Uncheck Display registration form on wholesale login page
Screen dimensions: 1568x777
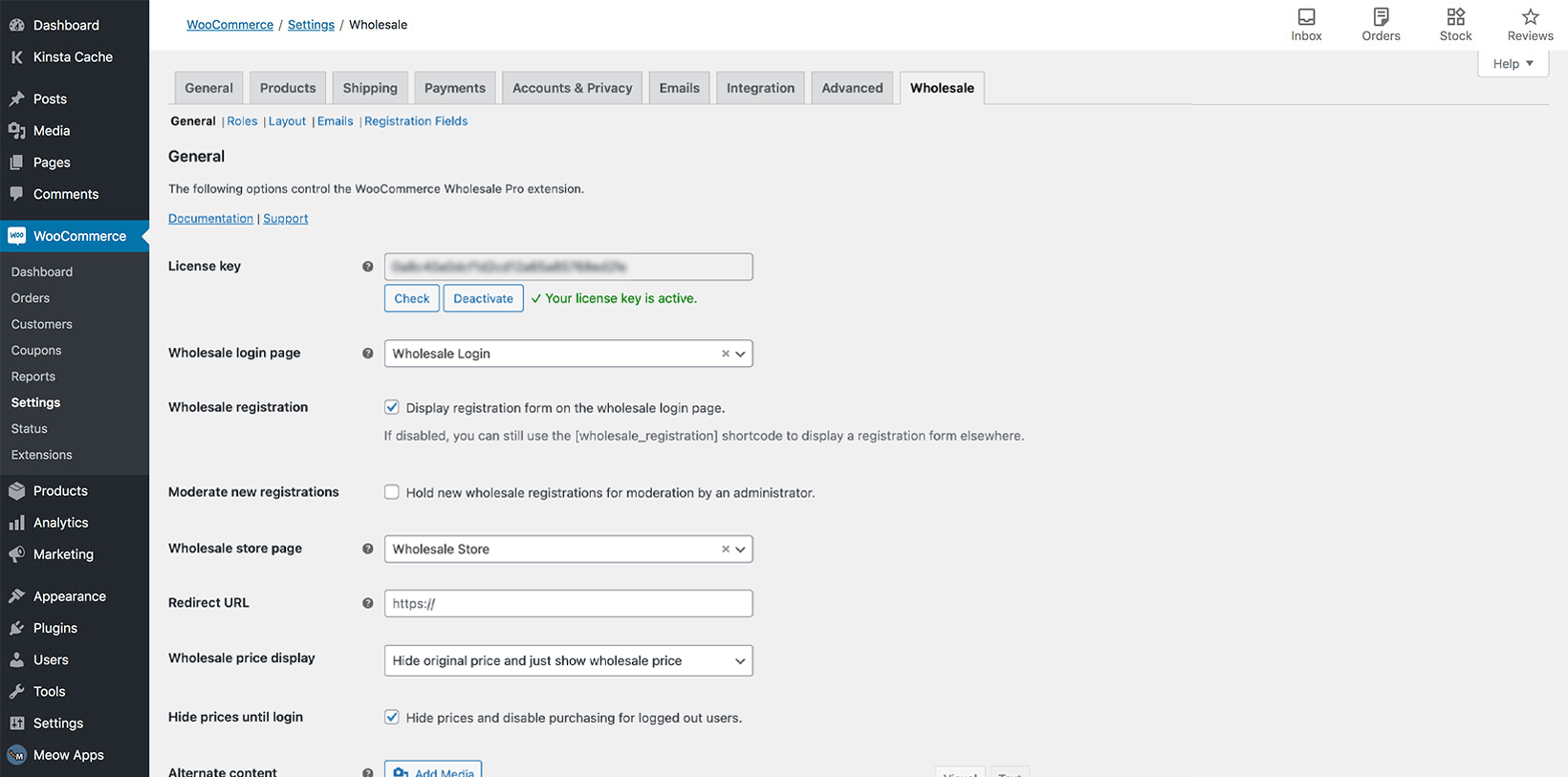pos(392,407)
